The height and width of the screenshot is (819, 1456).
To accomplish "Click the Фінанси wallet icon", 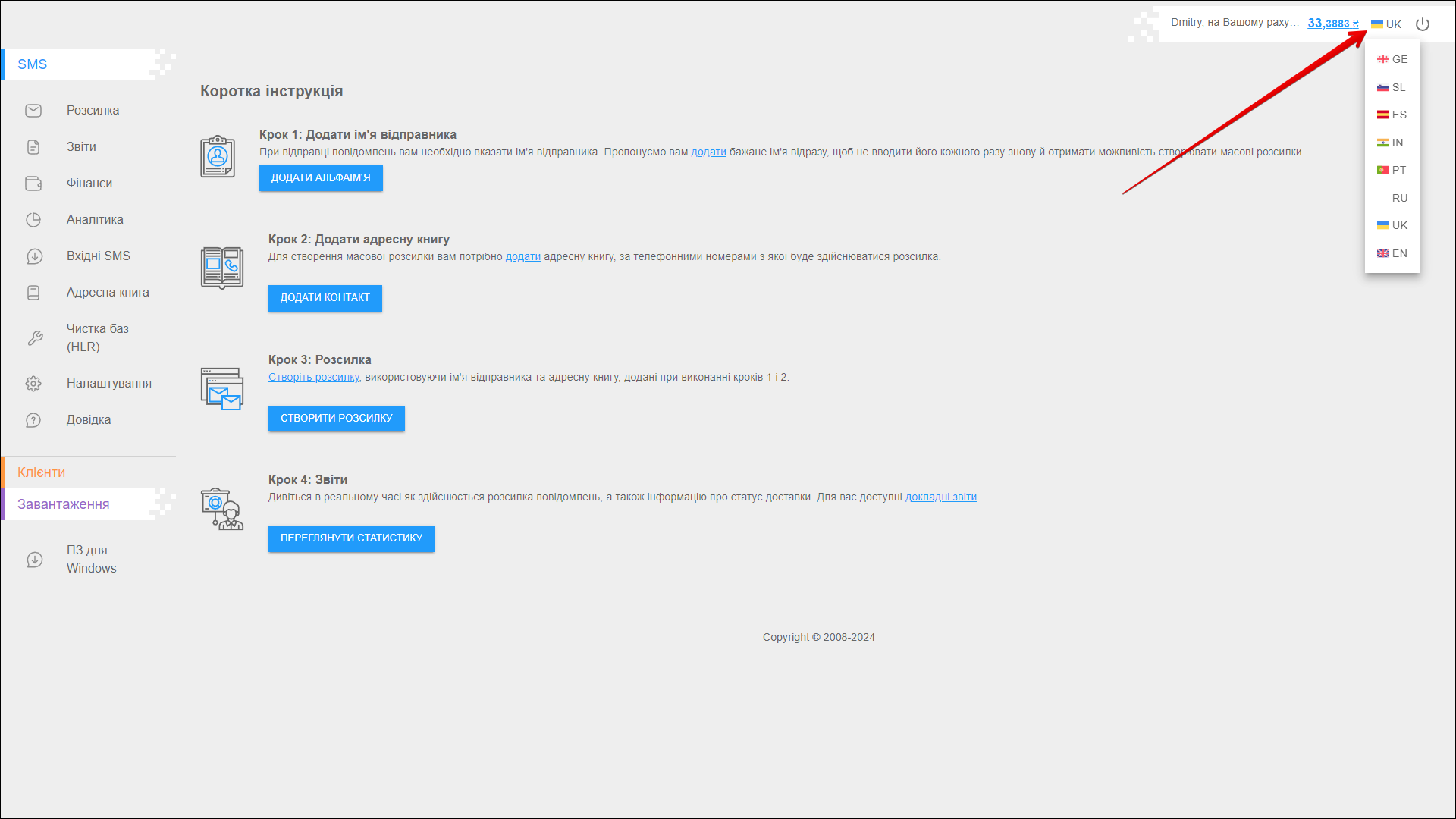I will pyautogui.click(x=33, y=184).
